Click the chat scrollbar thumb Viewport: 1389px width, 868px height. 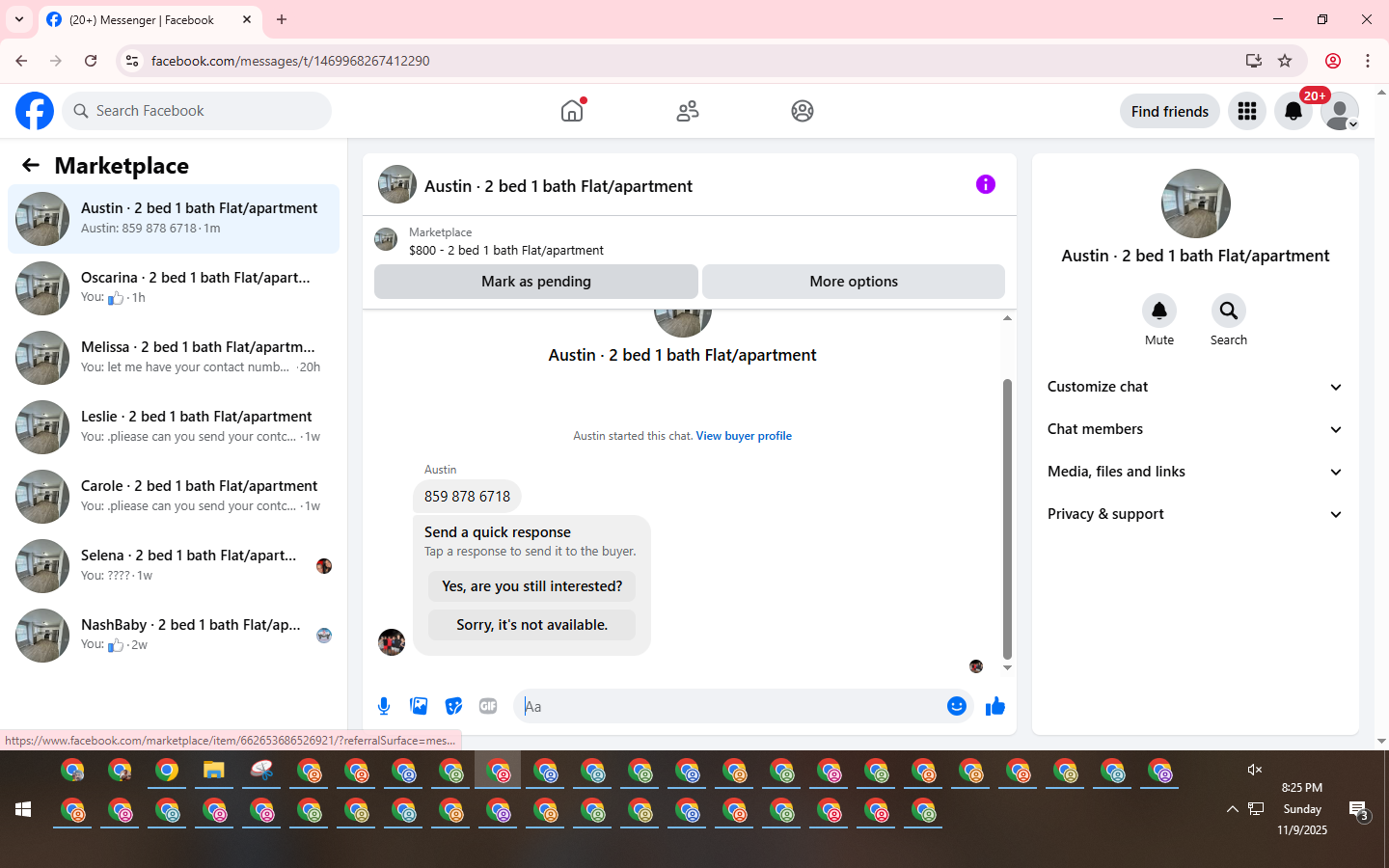(1007, 518)
